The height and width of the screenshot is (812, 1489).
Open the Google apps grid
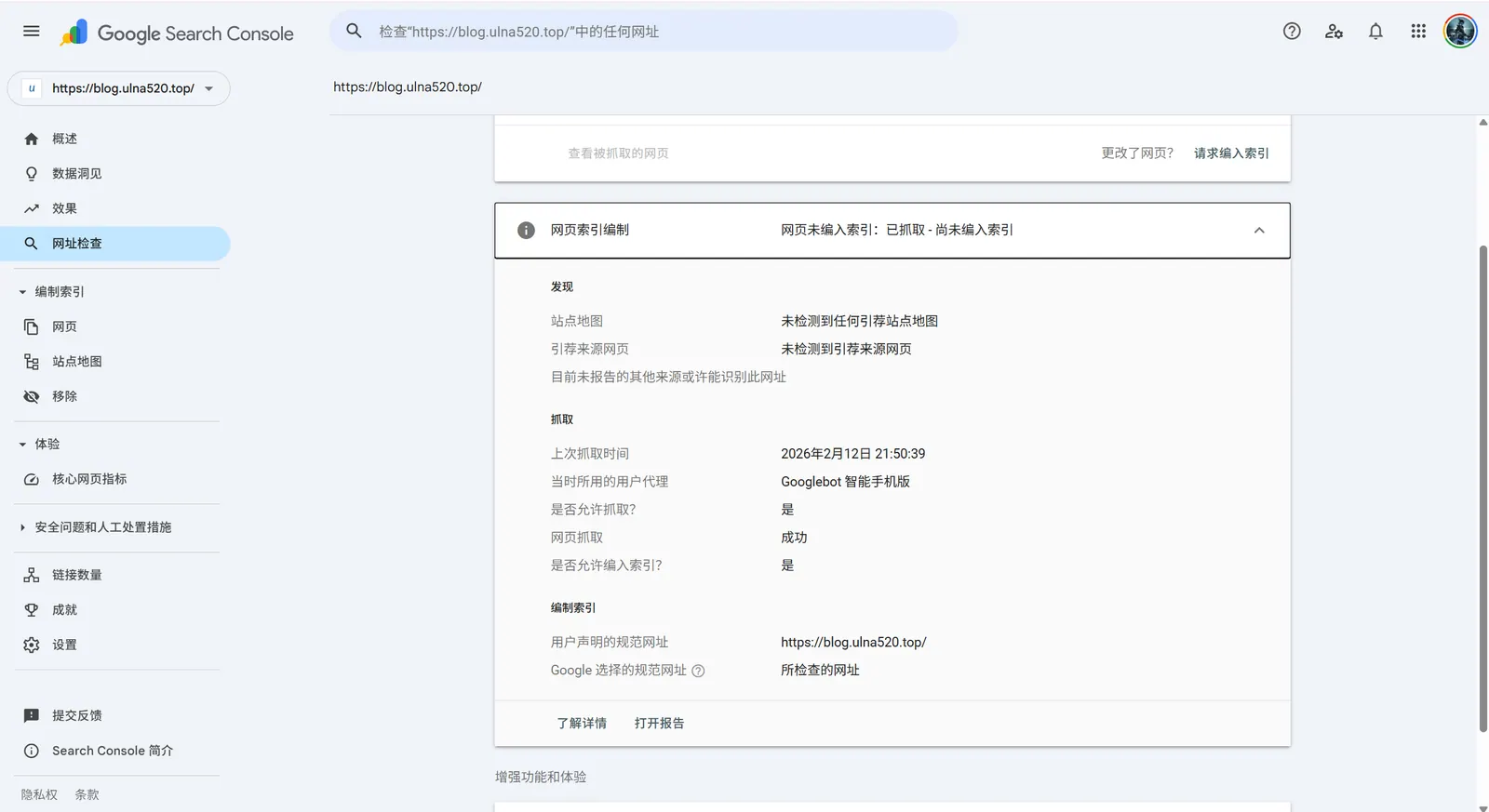(1418, 32)
